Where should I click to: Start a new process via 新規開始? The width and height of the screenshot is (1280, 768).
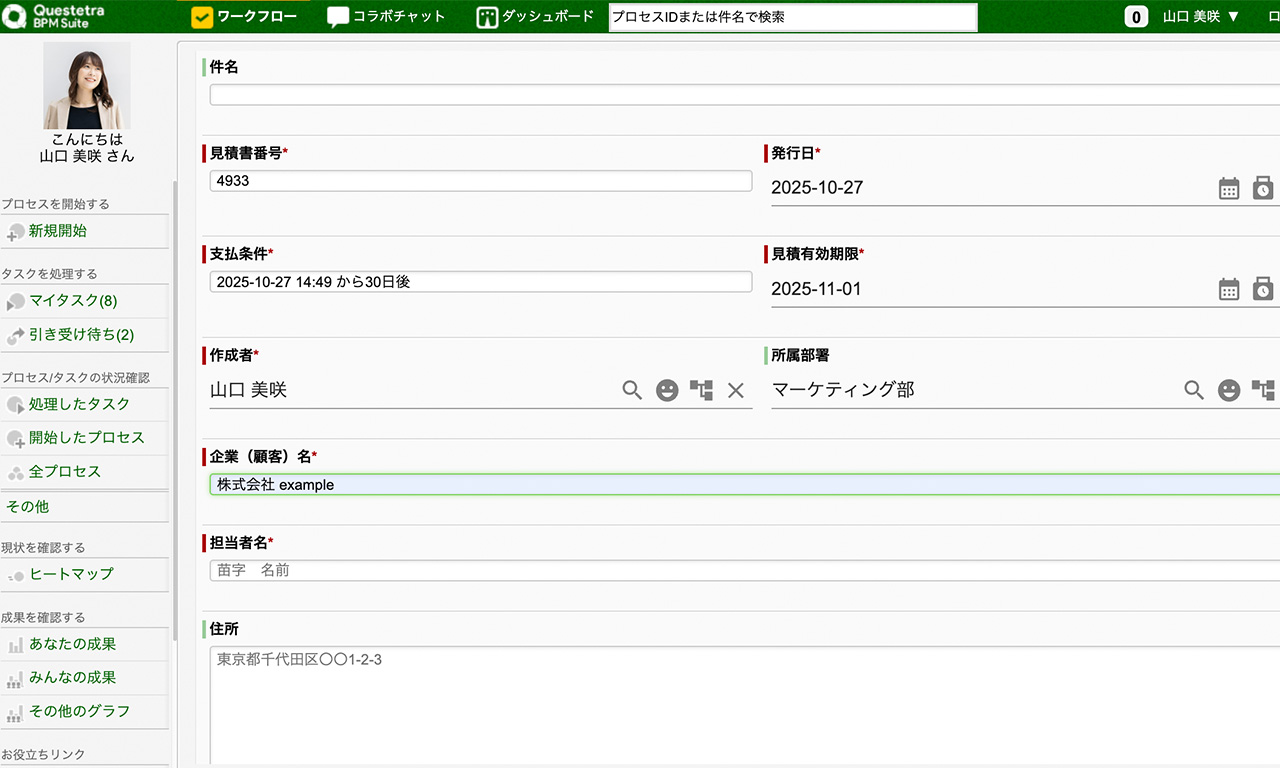click(58, 231)
